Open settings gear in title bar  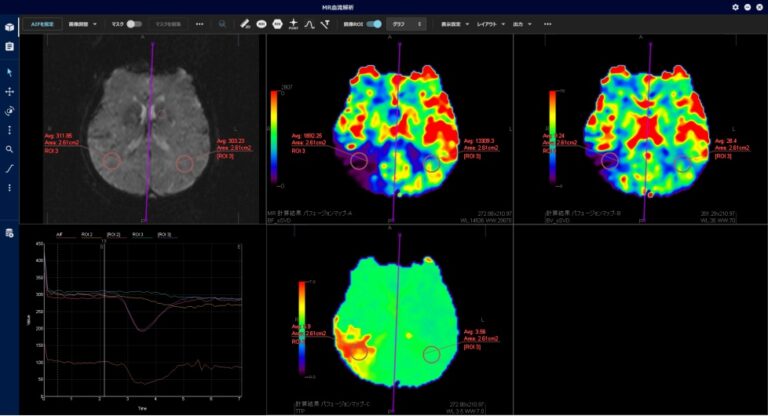(735, 6)
